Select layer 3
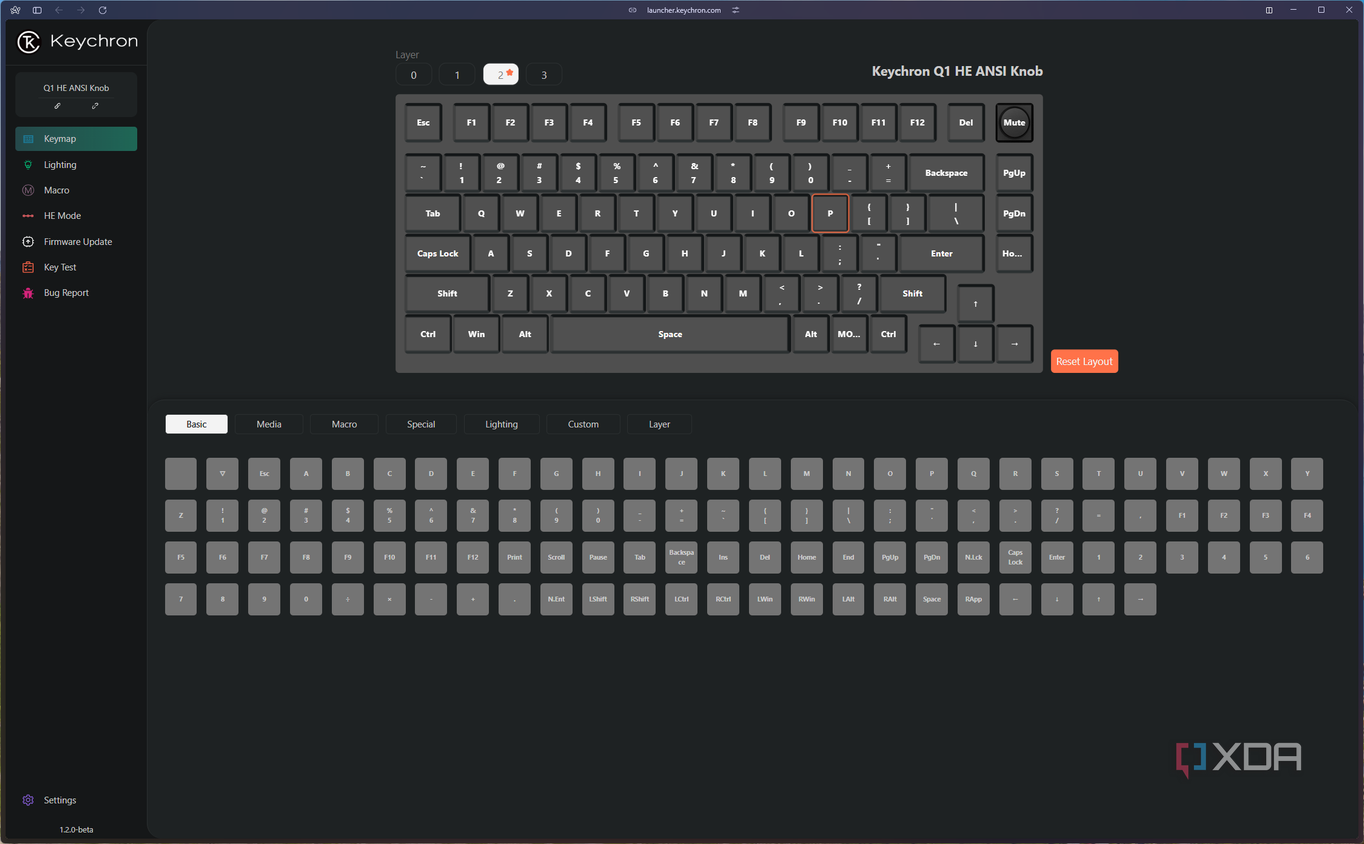 [x=544, y=75]
